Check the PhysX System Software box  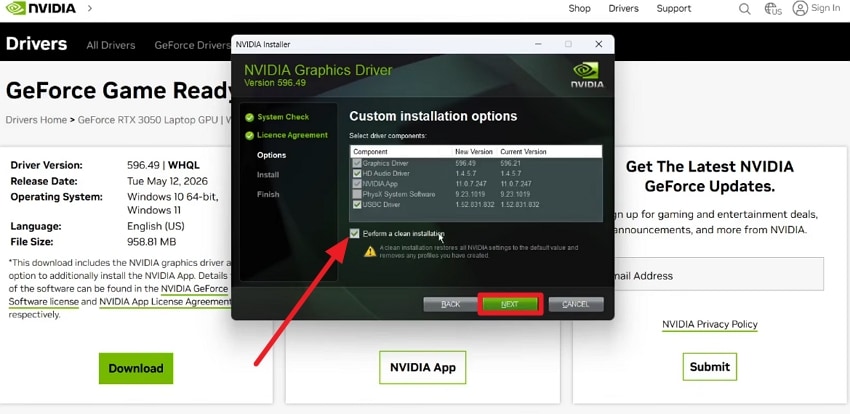tap(357, 194)
